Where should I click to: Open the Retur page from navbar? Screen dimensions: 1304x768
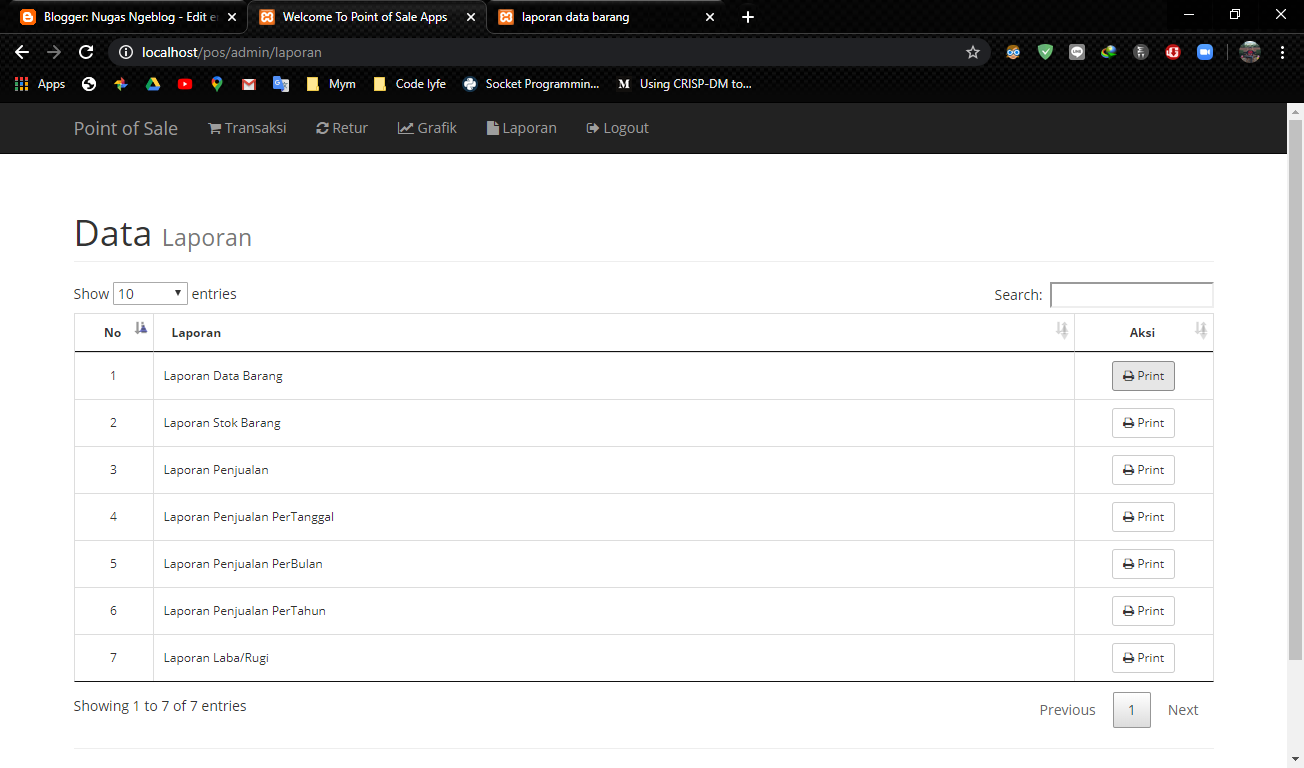point(342,128)
